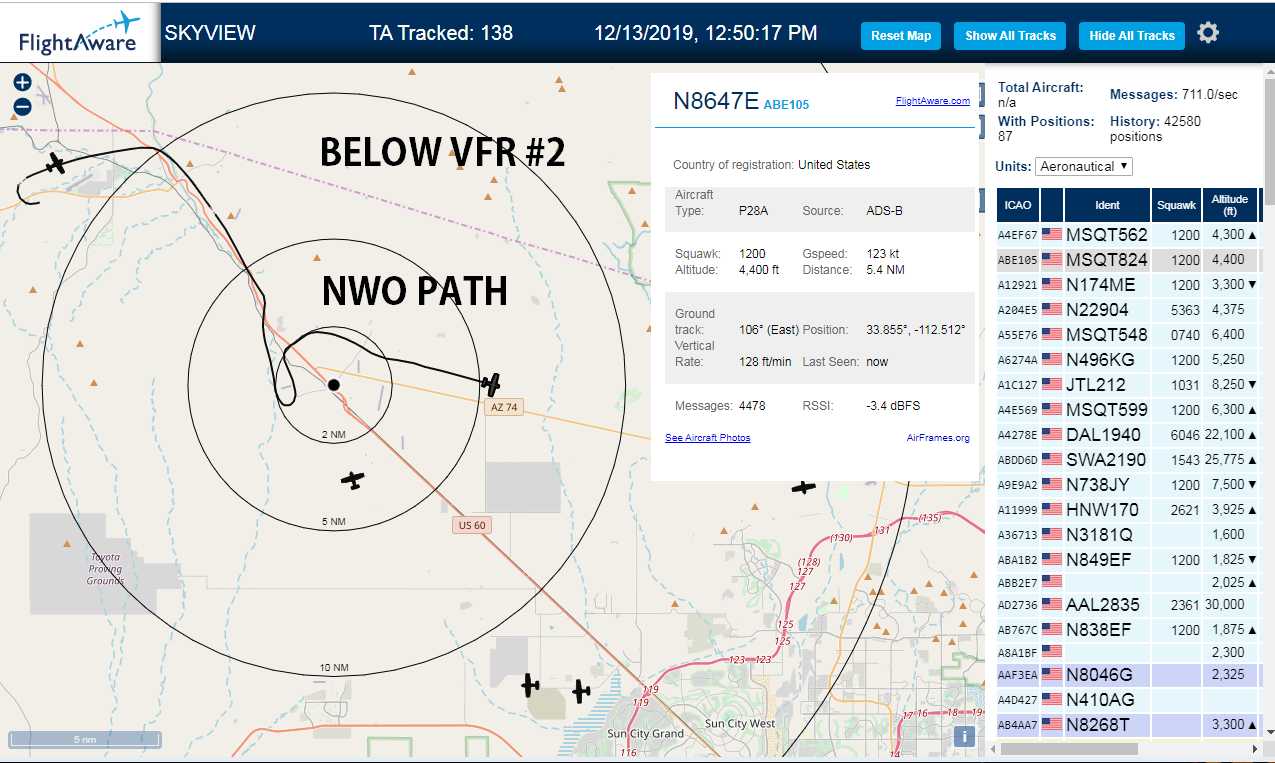Sort table by ICAO column header
1275x763 pixels.
(x=1018, y=205)
